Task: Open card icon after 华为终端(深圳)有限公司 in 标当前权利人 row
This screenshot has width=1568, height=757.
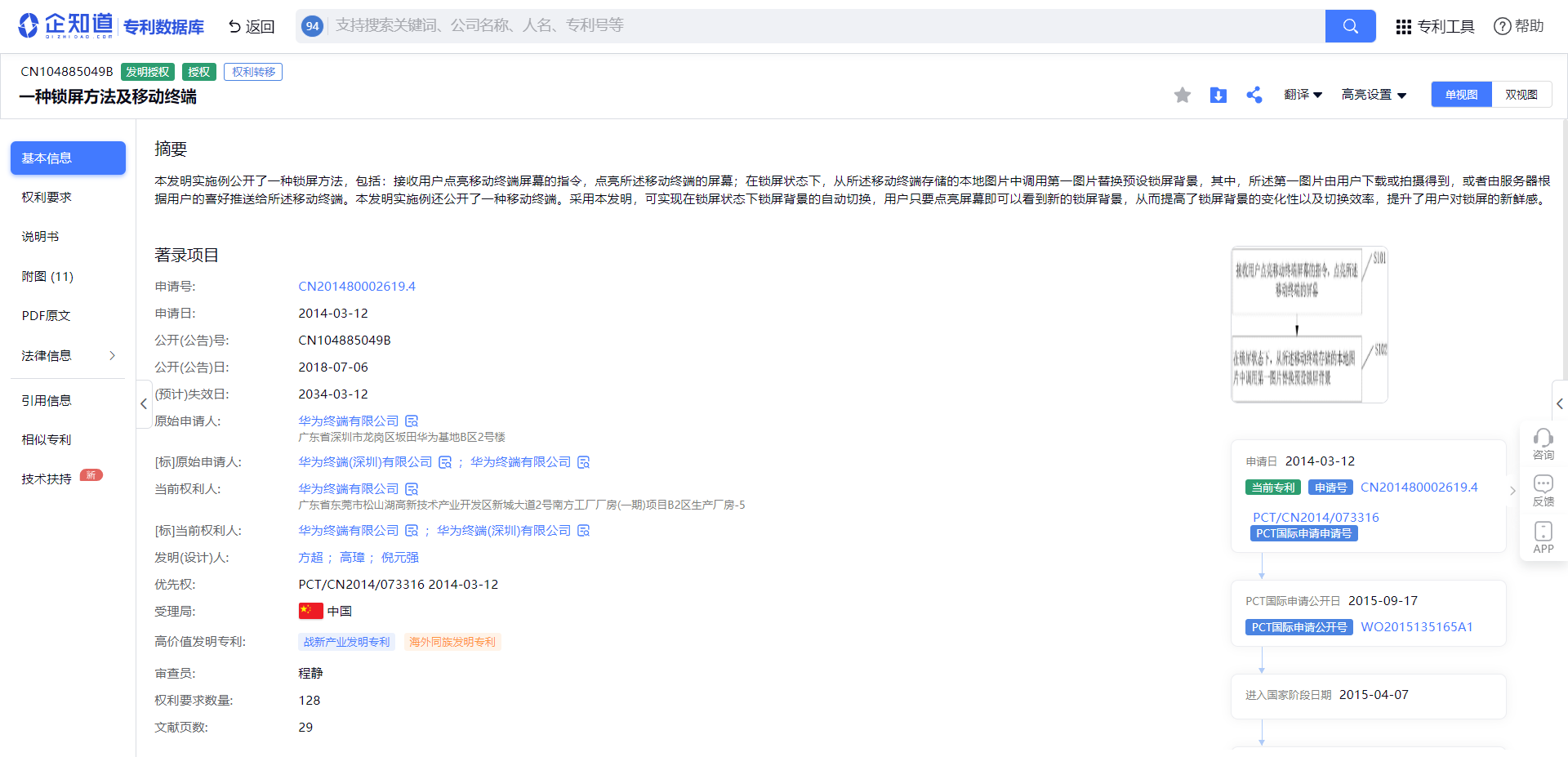Action: click(583, 531)
